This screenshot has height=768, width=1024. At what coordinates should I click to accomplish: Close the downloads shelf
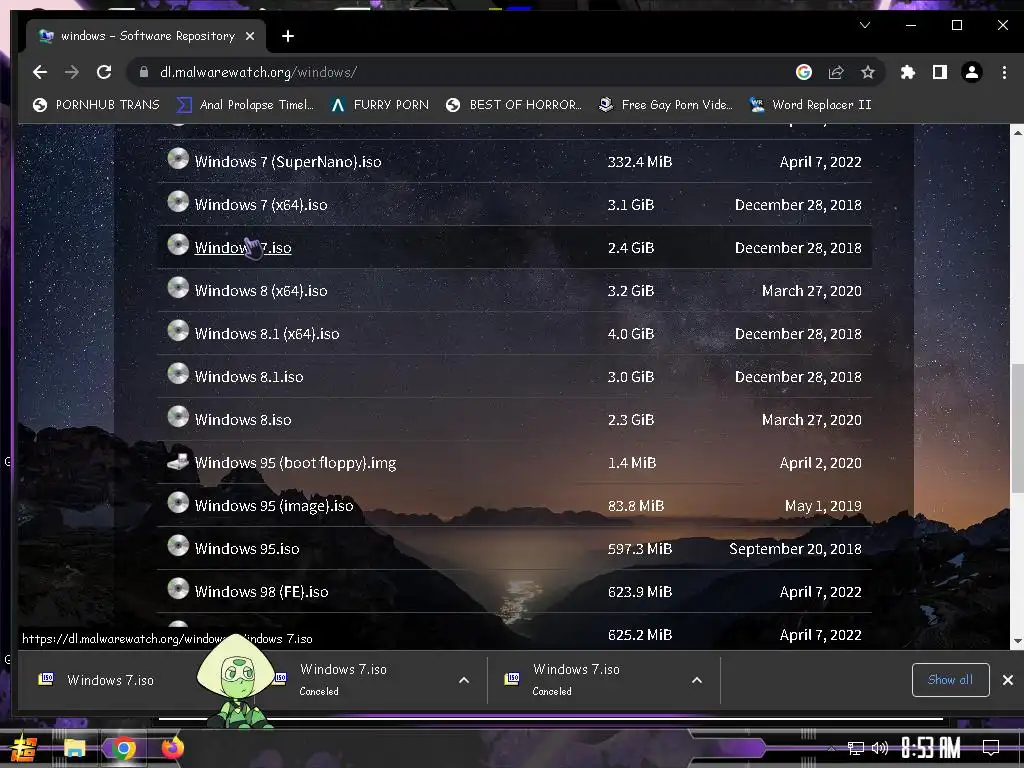[x=1008, y=680]
